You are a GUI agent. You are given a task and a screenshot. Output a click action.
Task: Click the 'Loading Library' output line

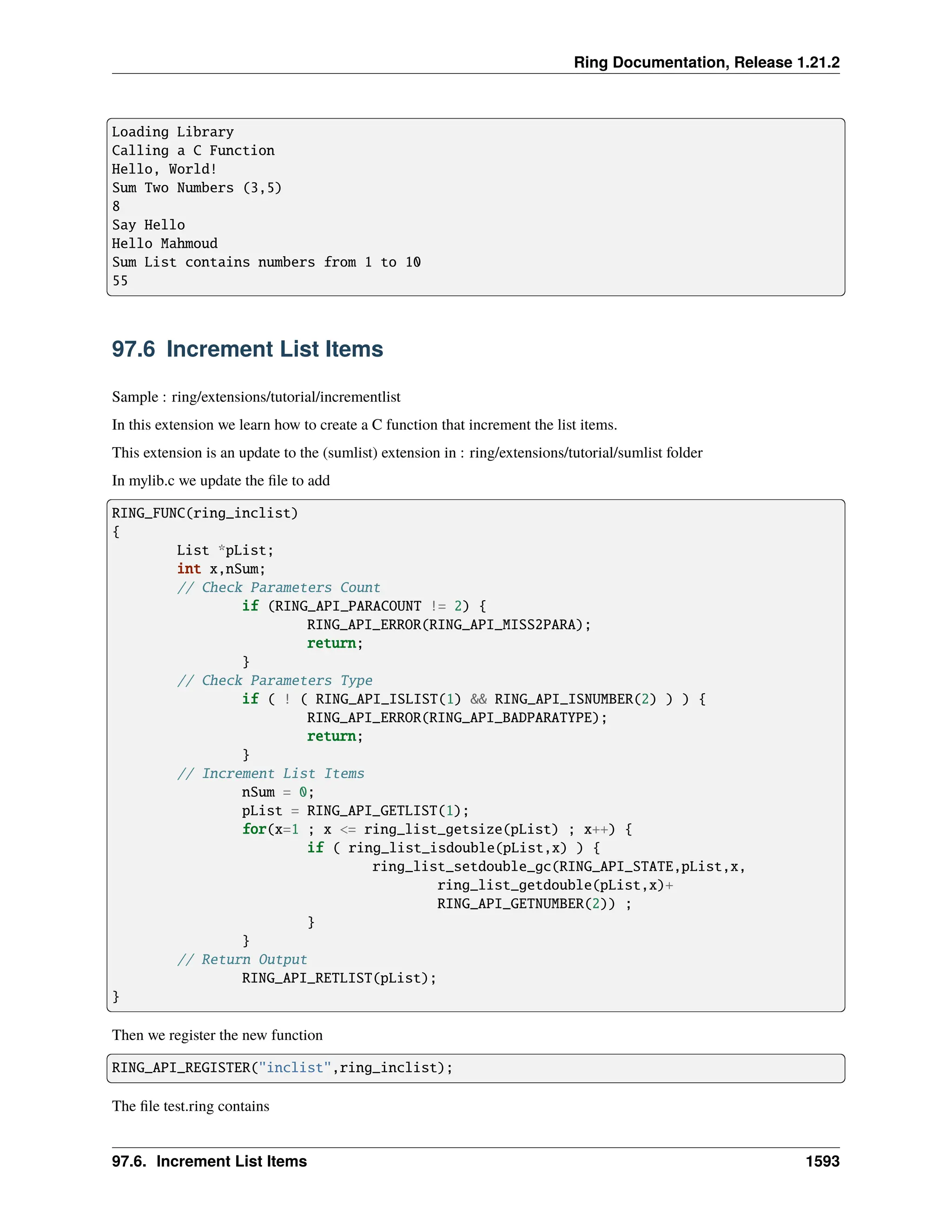click(172, 132)
